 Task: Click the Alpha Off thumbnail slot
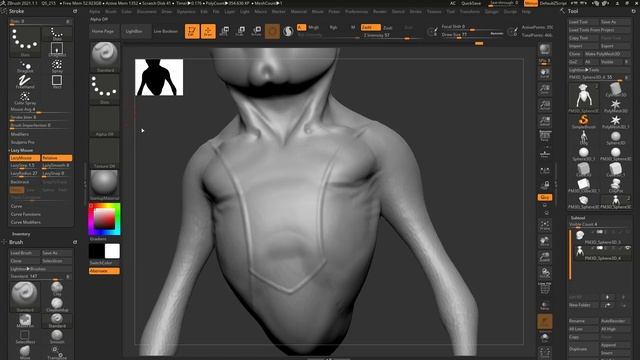(x=104, y=121)
